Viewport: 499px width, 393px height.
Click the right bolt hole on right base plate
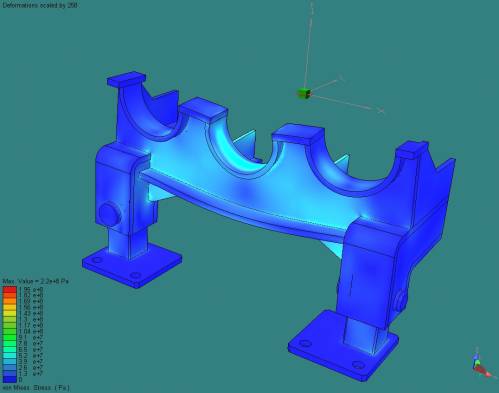(x=358, y=365)
